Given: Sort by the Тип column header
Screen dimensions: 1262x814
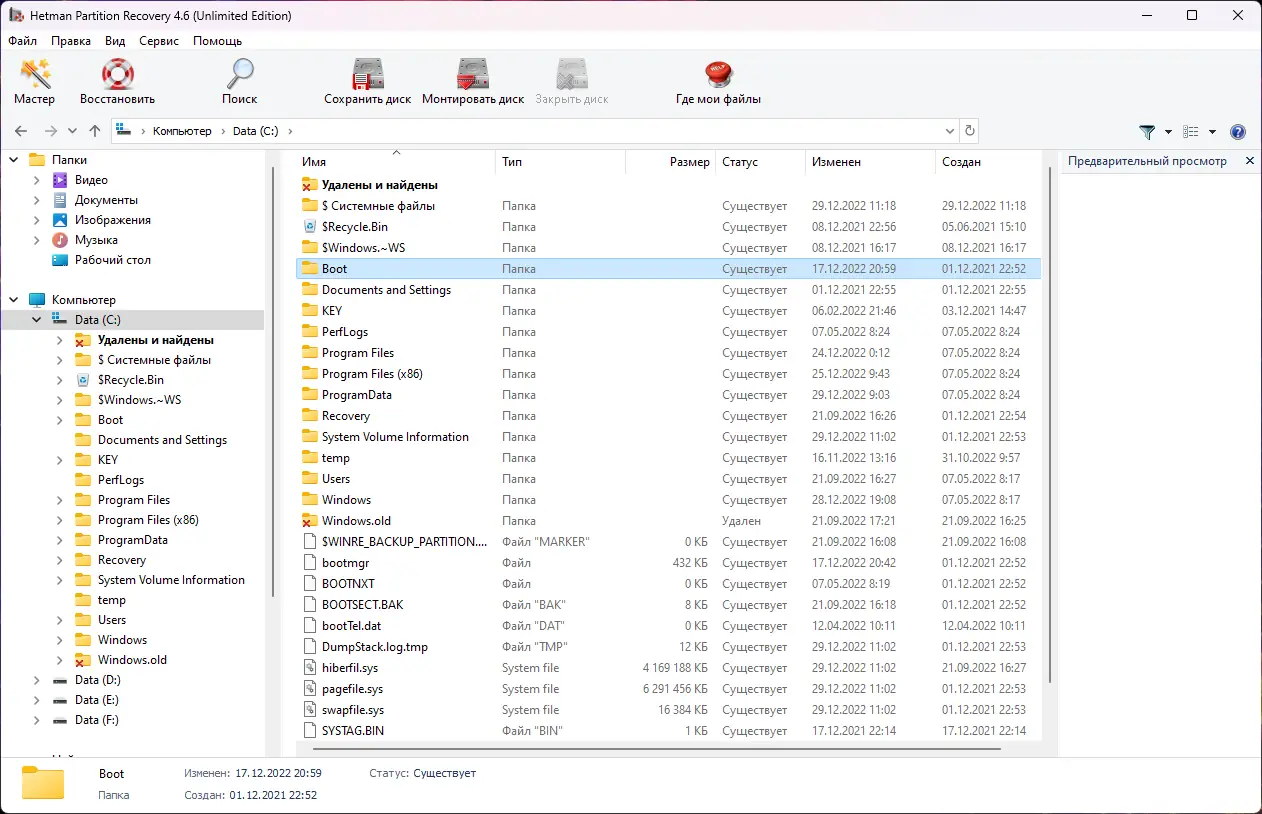Looking at the screenshot, I should [560, 161].
